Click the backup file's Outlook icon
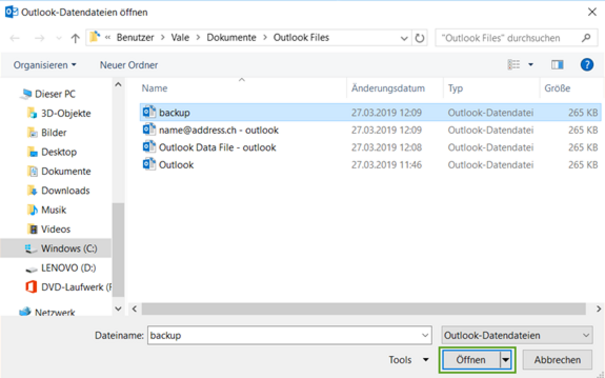The image size is (605, 378). click(149, 112)
